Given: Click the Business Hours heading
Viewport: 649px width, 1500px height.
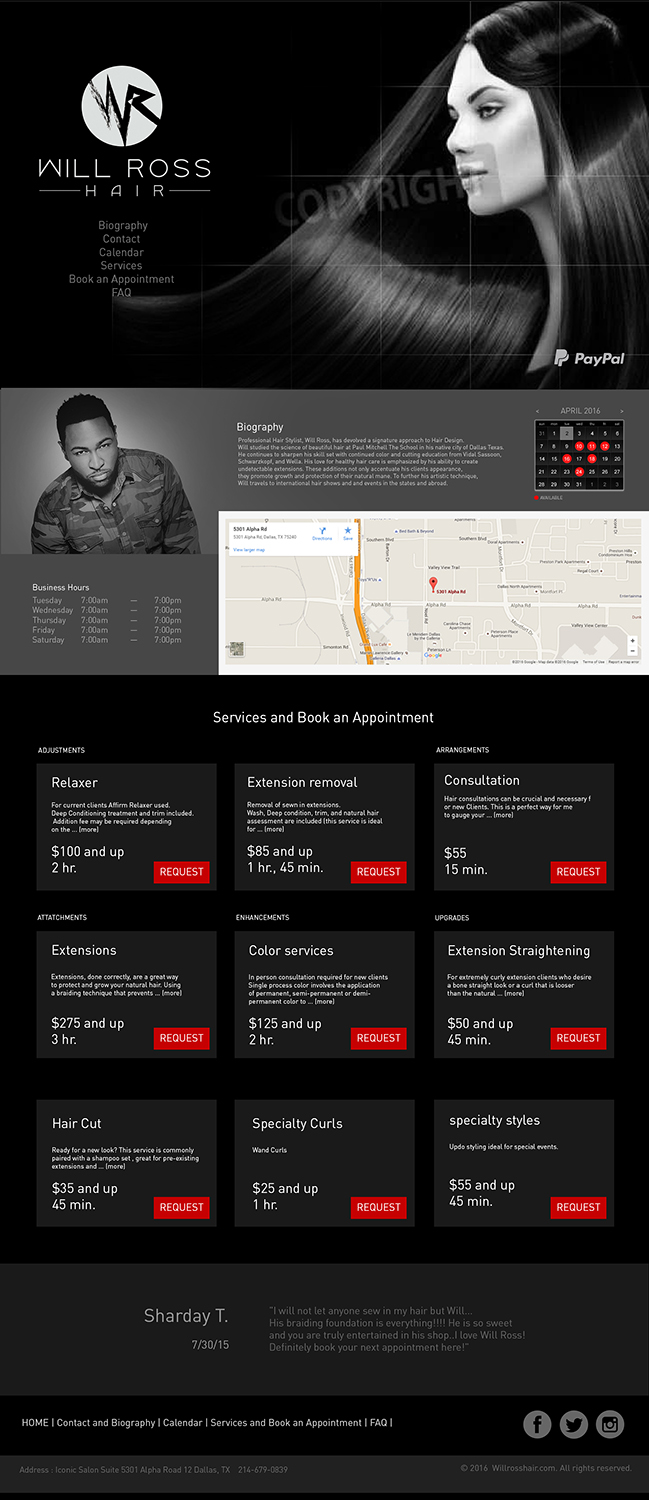Looking at the screenshot, I should 60,587.
